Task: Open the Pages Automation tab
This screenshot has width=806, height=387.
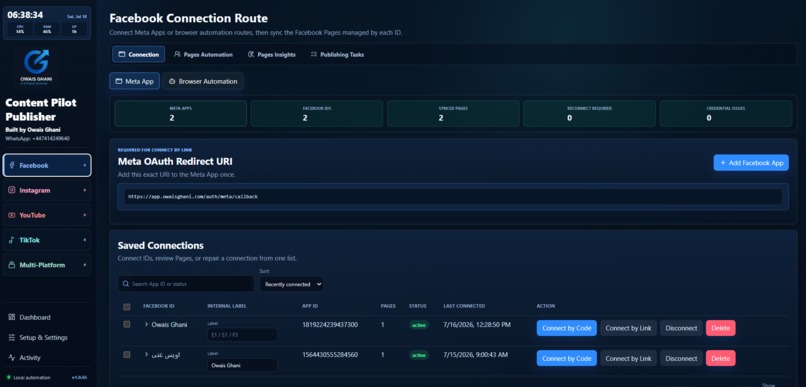Action: tap(203, 54)
